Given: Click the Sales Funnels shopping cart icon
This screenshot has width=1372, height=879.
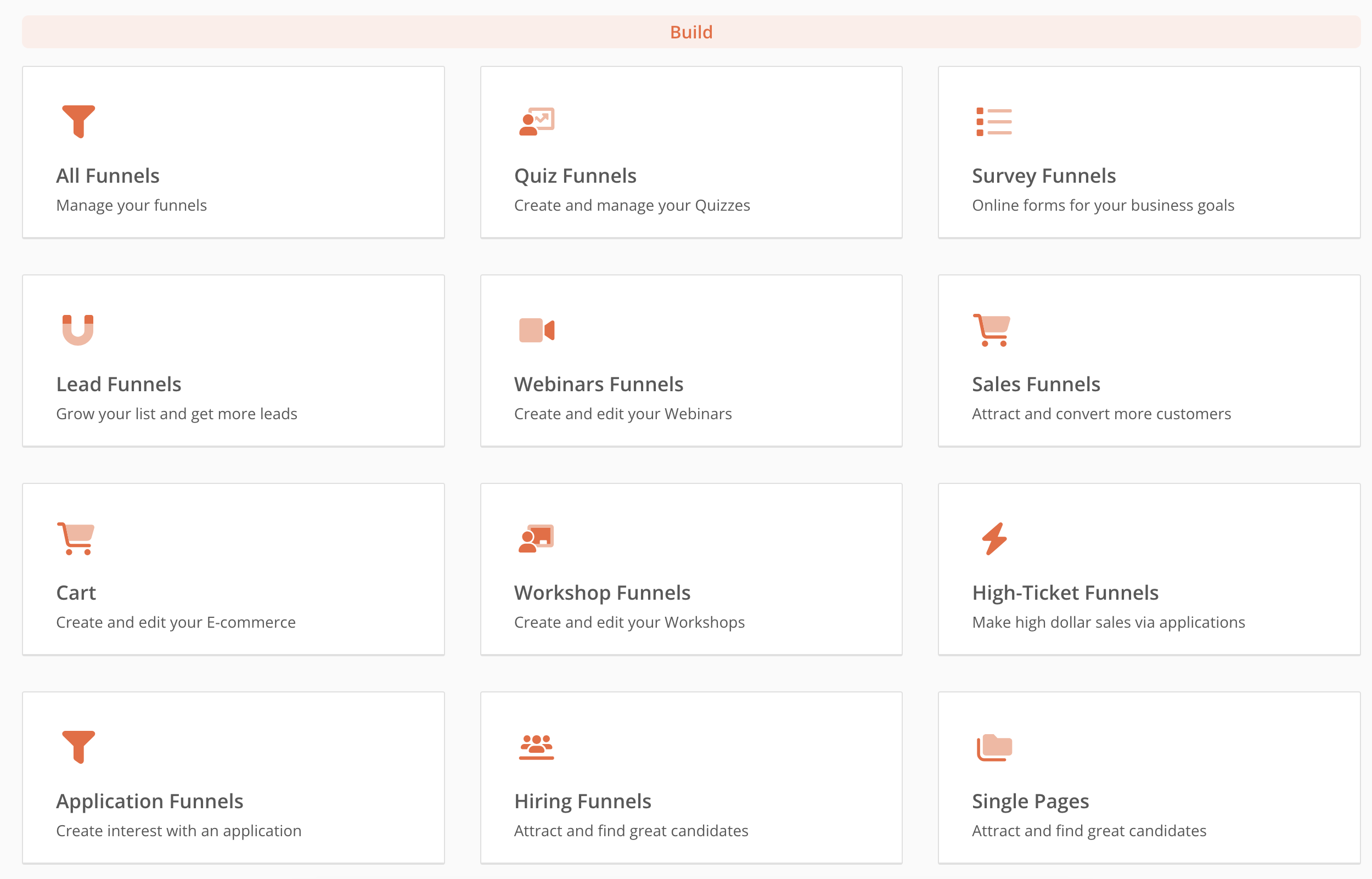Looking at the screenshot, I should 992,330.
